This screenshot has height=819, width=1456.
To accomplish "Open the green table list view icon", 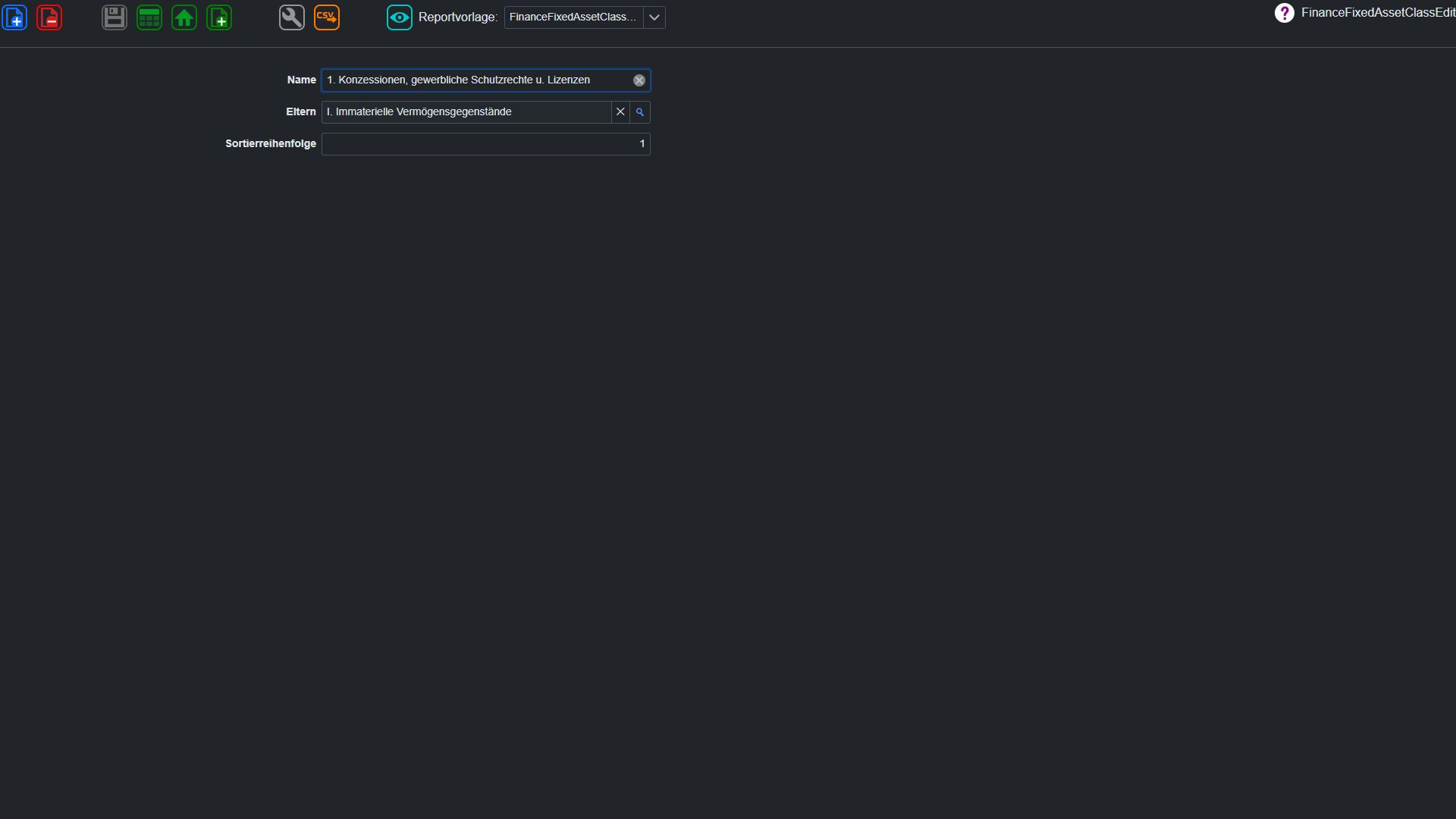I will pyautogui.click(x=149, y=17).
